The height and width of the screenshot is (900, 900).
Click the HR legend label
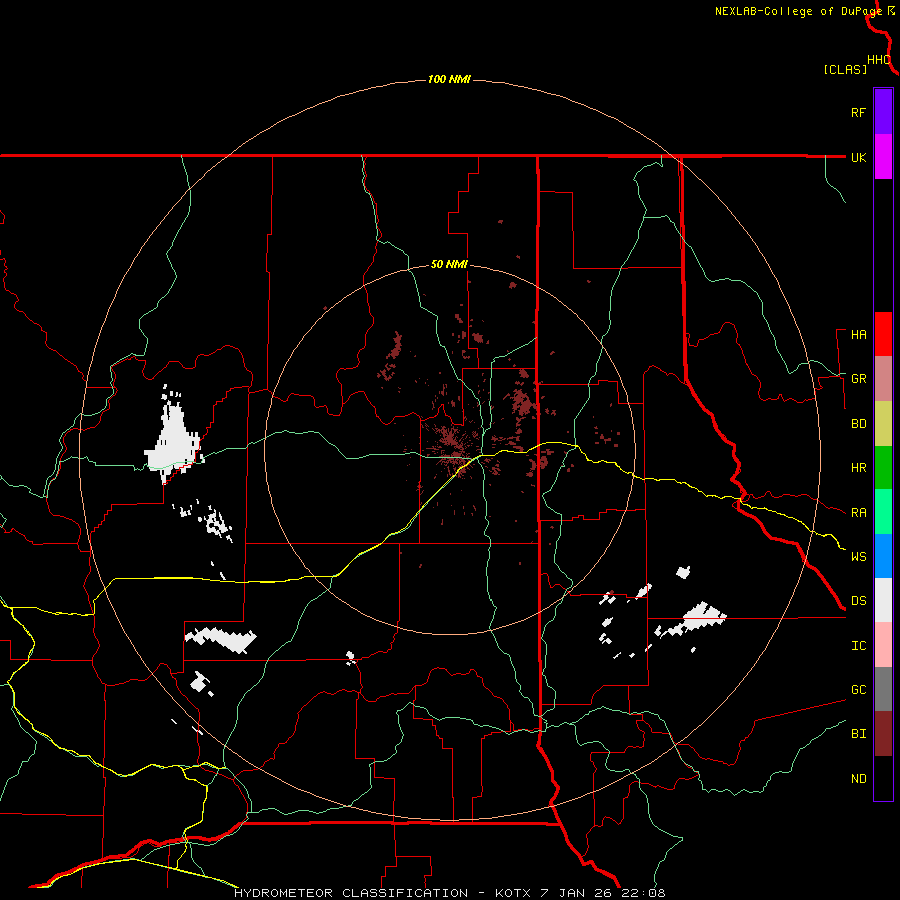coord(858,468)
